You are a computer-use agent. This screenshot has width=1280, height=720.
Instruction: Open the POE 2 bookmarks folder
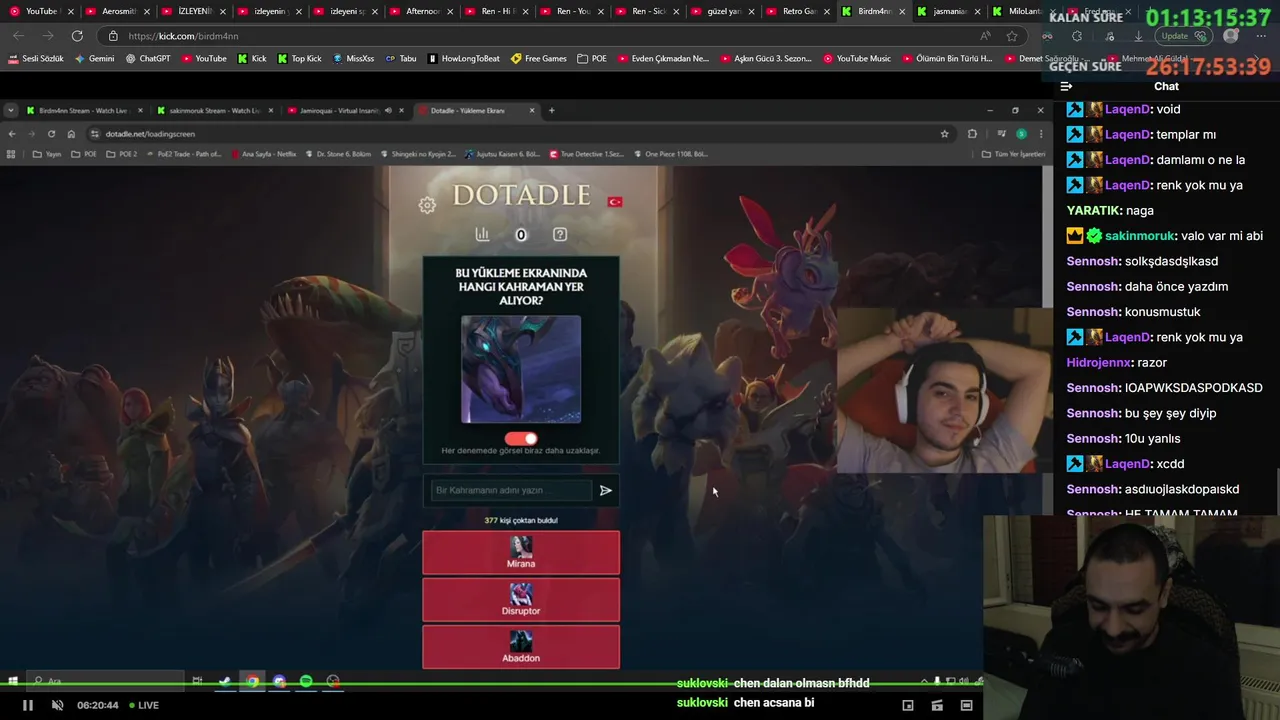pyautogui.click(x=122, y=154)
